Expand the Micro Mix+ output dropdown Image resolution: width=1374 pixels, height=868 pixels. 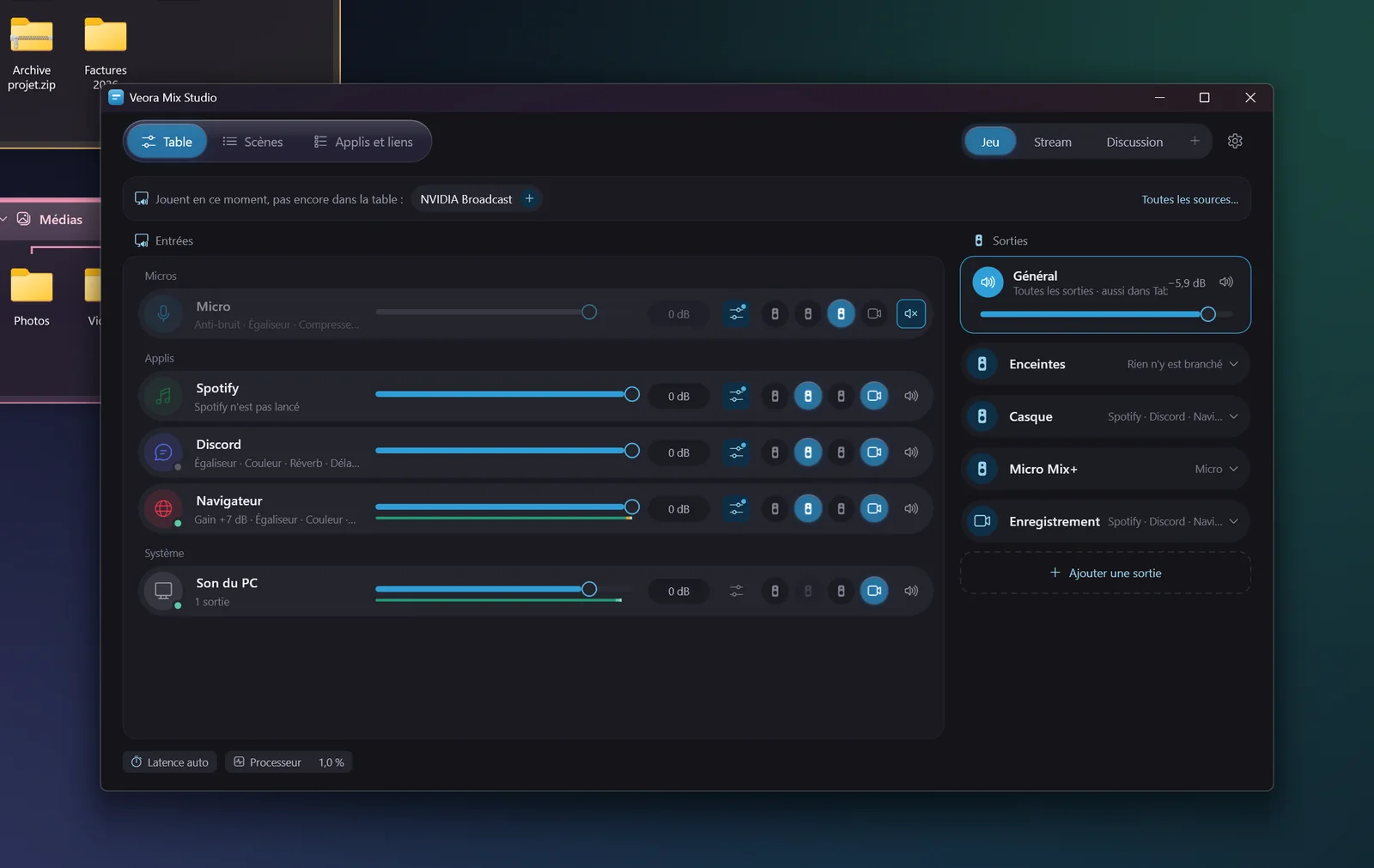pyautogui.click(x=1234, y=469)
